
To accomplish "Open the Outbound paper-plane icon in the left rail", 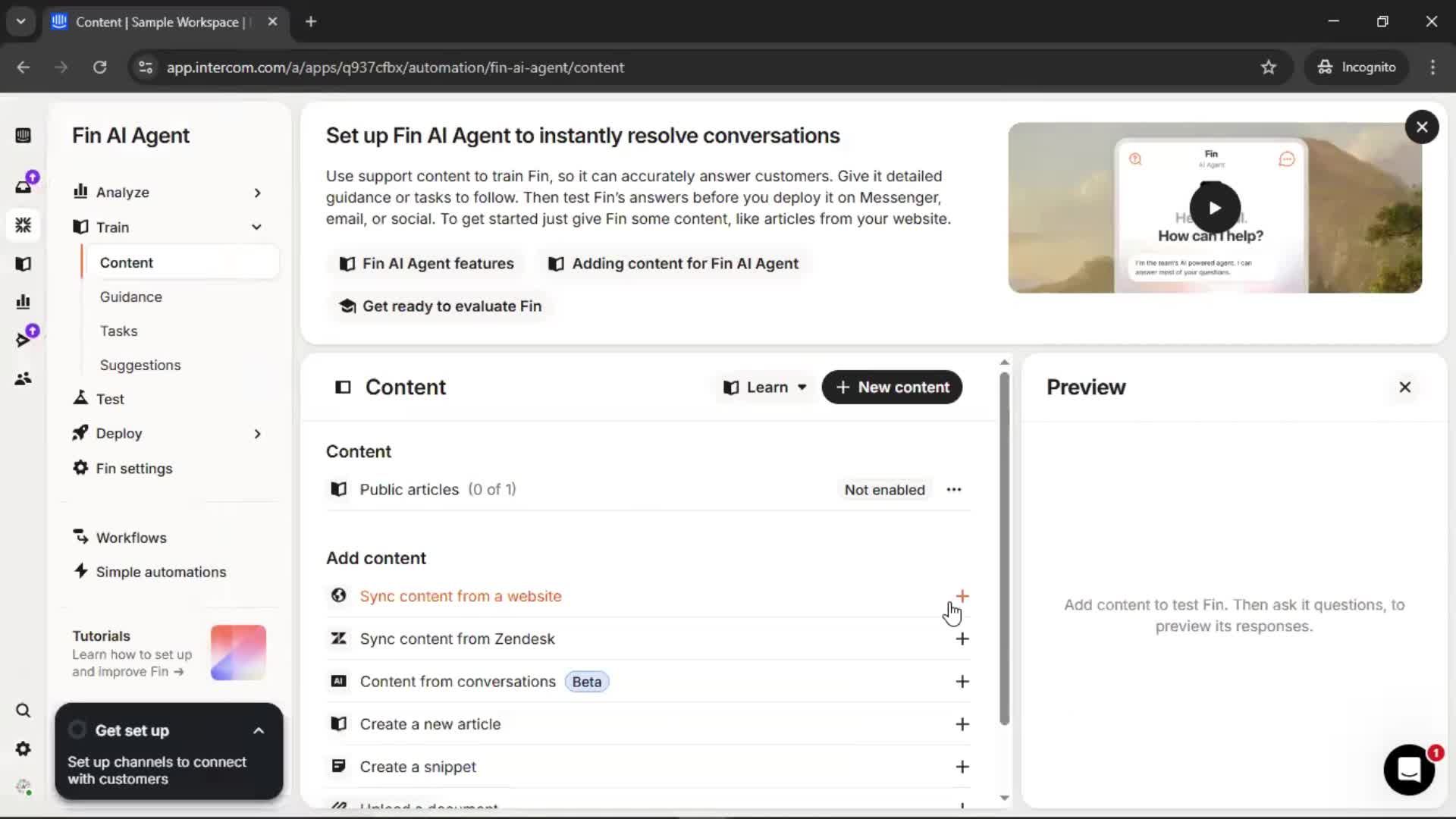I will [x=24, y=340].
